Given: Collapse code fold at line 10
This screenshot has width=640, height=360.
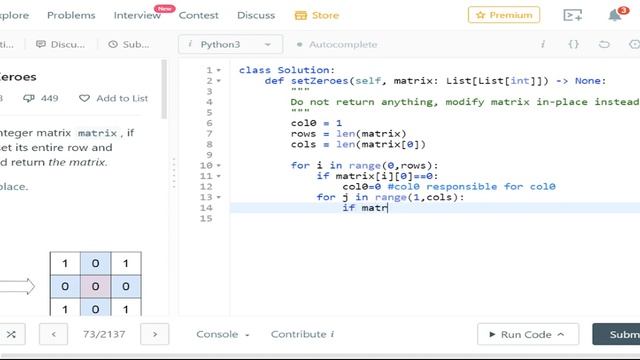Looking at the screenshot, I should pyautogui.click(x=219, y=166).
